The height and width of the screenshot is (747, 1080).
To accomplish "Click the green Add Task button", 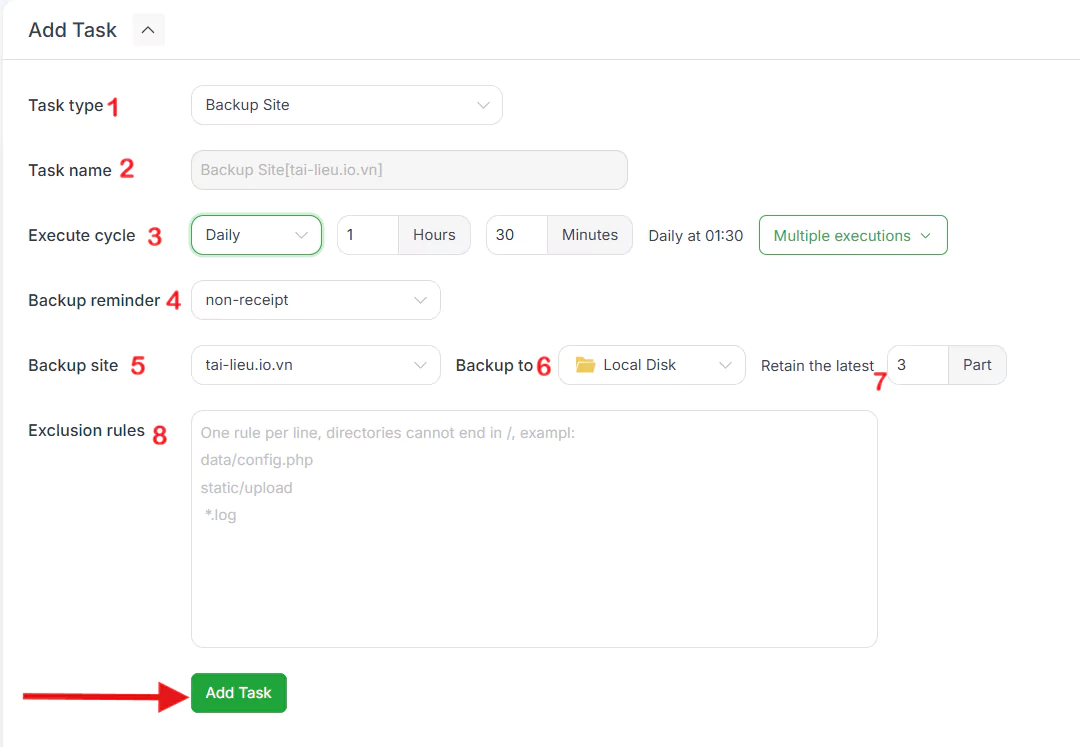I will tap(239, 693).
